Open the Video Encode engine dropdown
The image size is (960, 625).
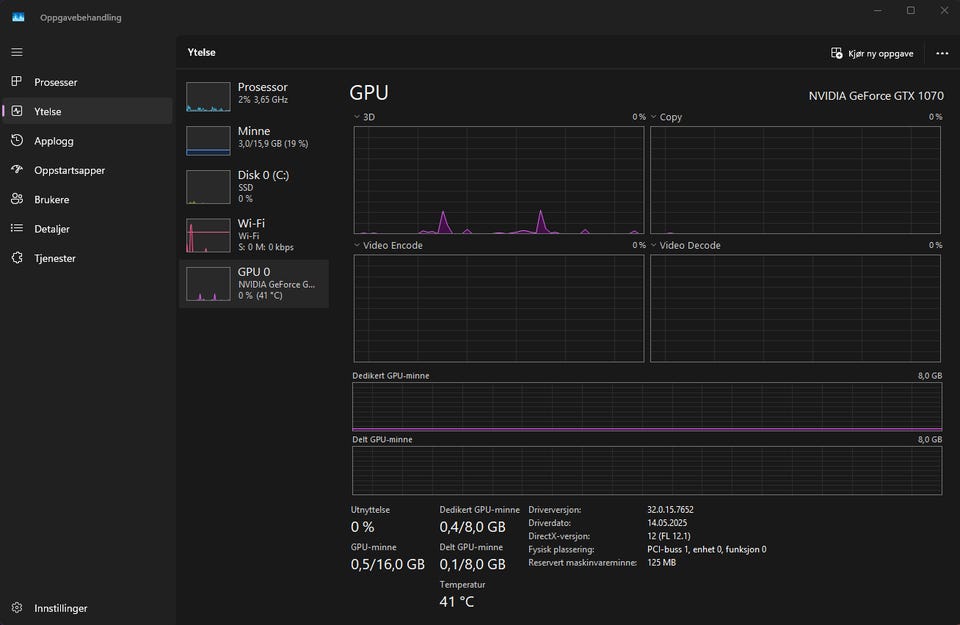(358, 245)
